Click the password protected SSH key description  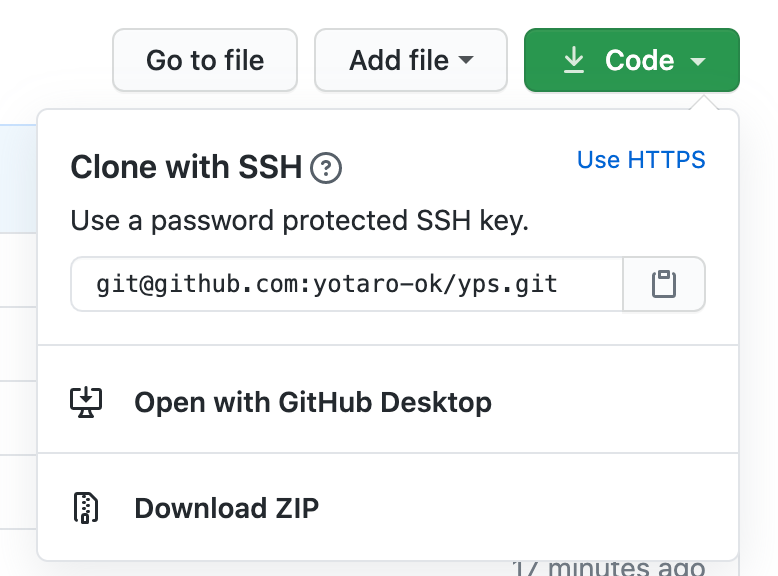(x=299, y=220)
